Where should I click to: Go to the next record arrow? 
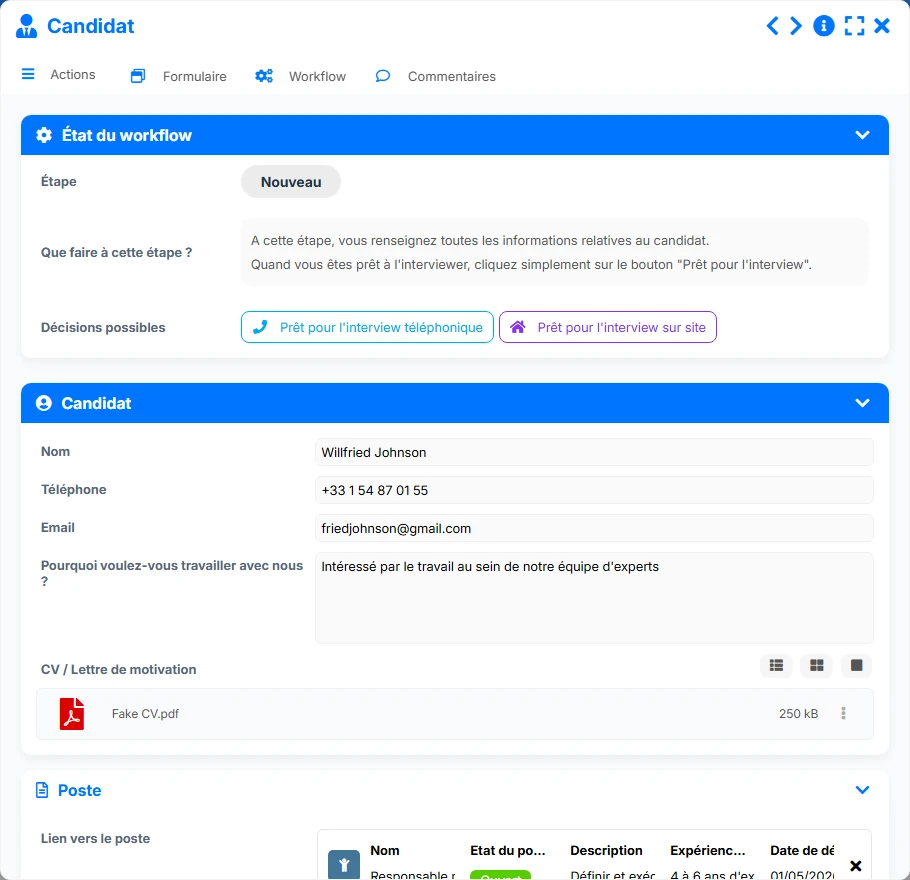coord(796,26)
